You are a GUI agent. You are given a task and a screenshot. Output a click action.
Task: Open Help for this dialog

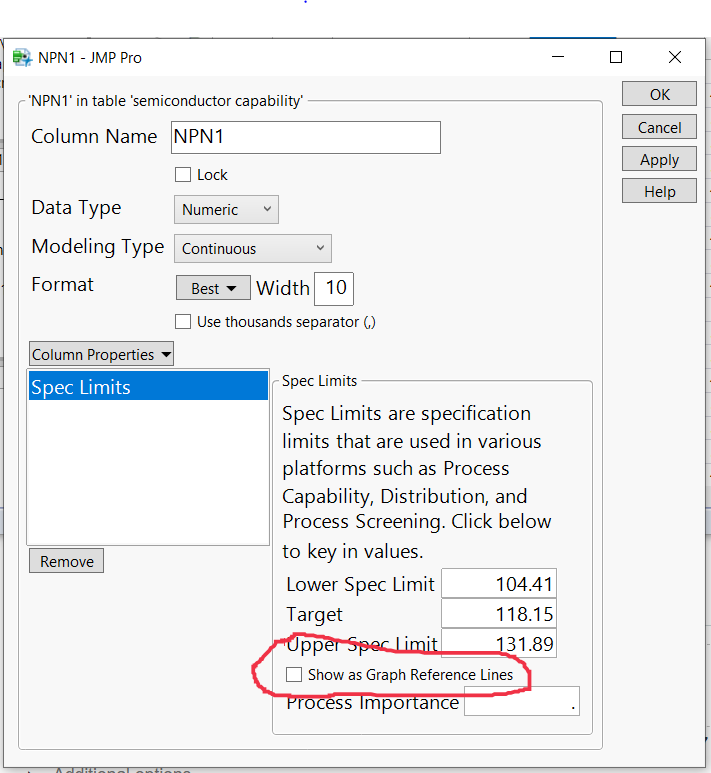point(659,192)
